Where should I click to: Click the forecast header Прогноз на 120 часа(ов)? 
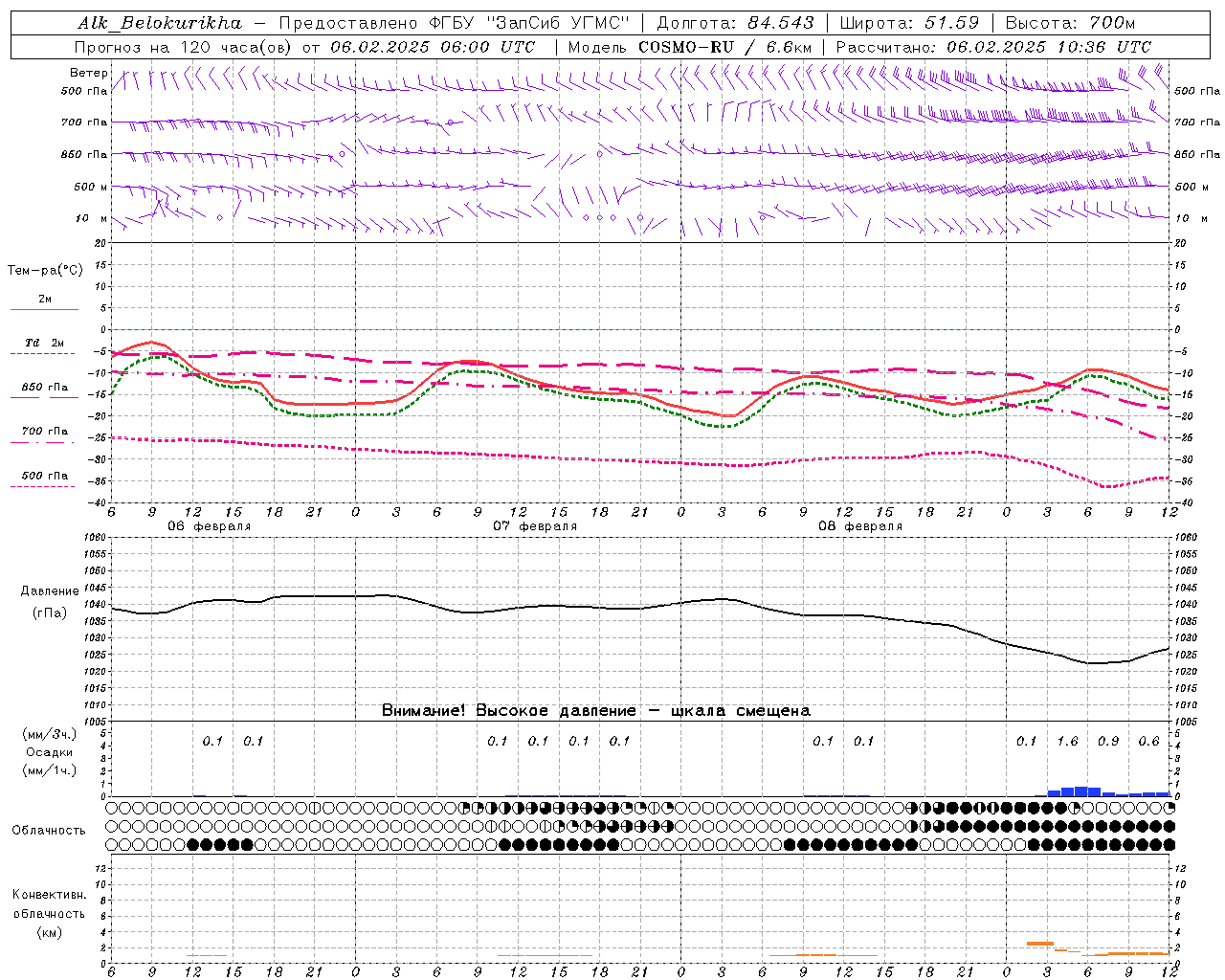(x=185, y=47)
